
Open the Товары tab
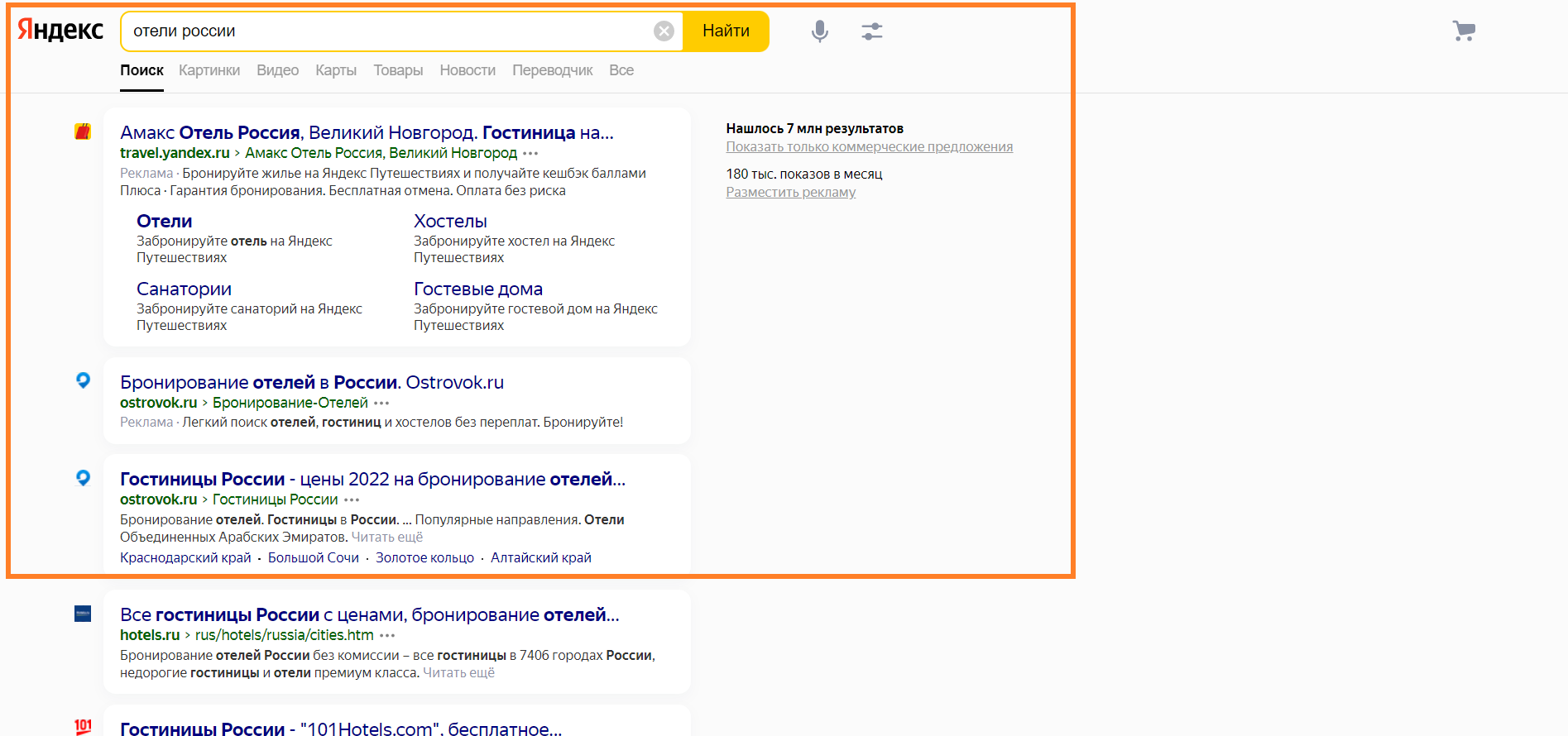398,70
